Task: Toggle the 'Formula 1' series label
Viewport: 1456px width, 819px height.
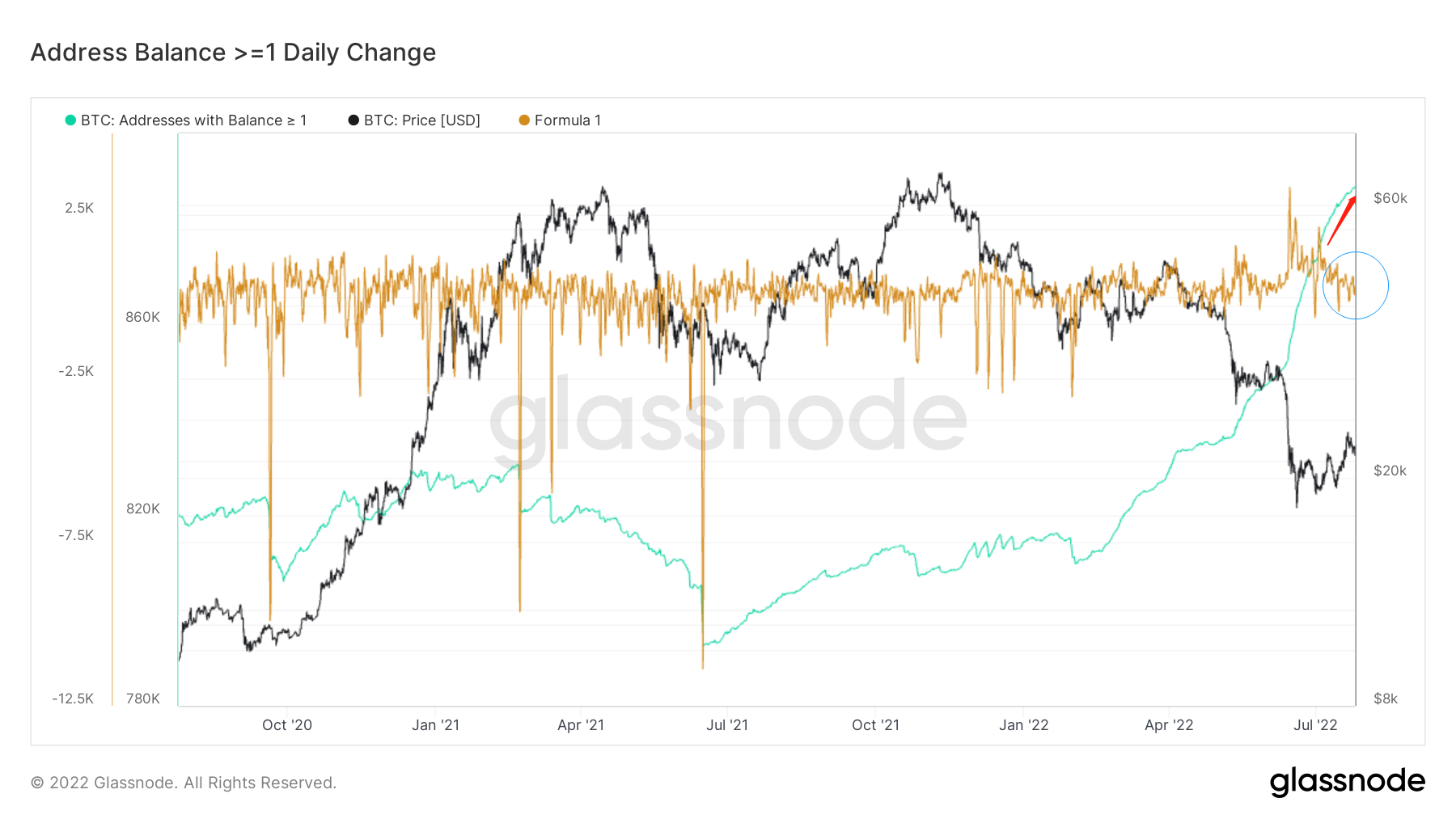Action: [567, 120]
